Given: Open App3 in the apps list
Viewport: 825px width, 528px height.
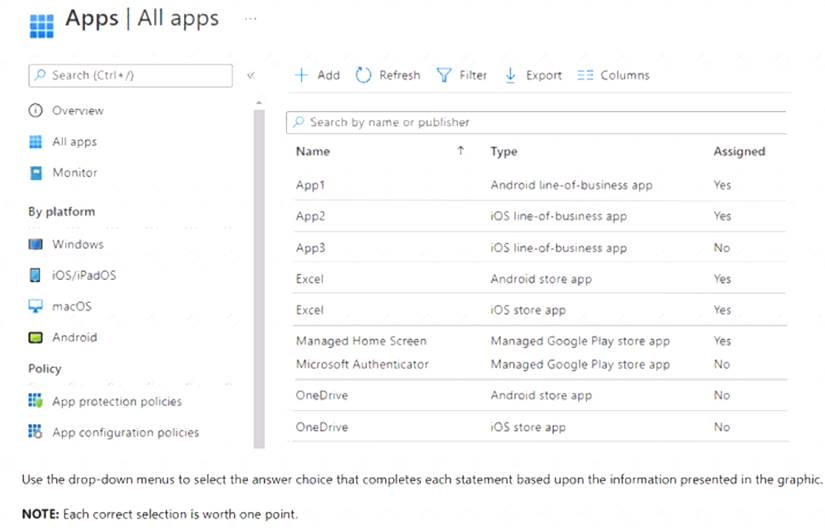Looking at the screenshot, I should tap(310, 248).
